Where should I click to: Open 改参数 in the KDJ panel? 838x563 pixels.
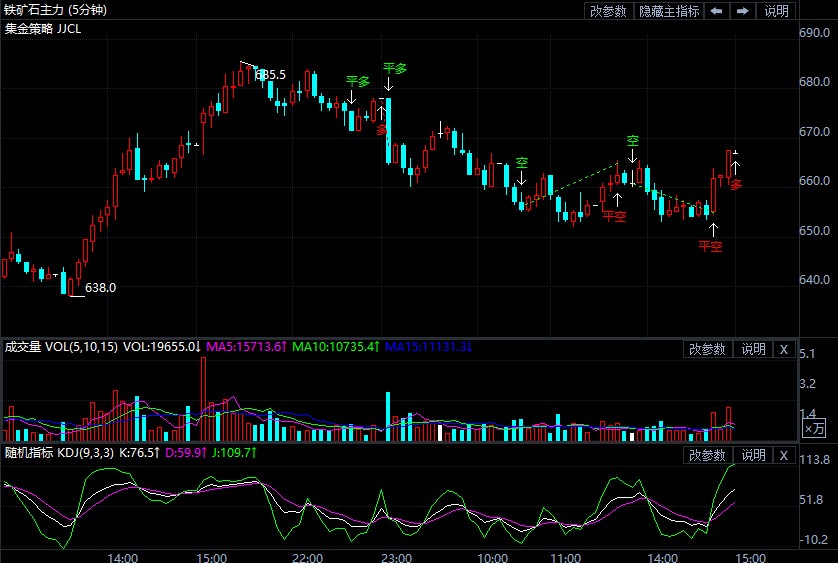point(708,456)
